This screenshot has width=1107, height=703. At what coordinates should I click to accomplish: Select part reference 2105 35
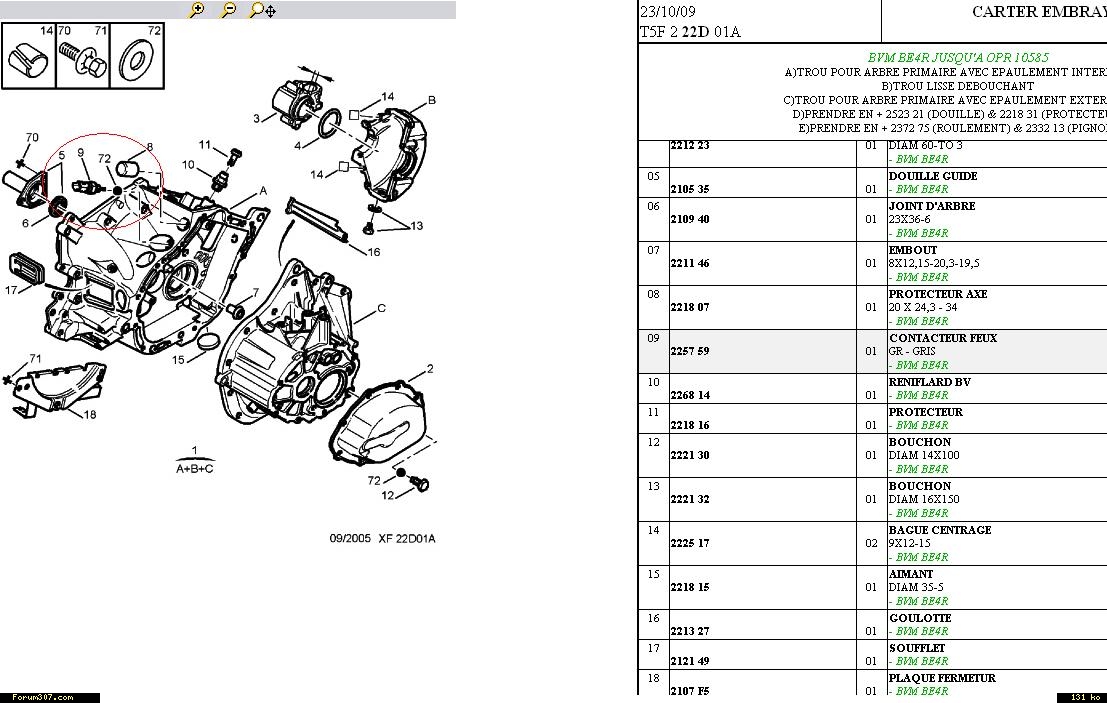point(690,189)
